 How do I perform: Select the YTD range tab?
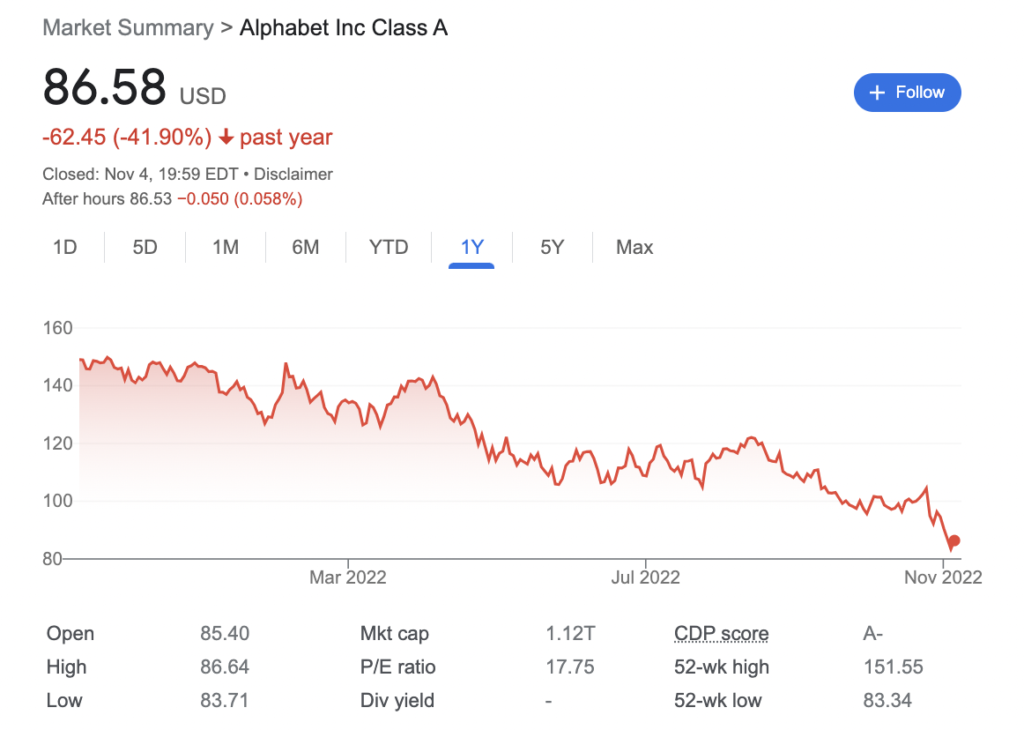pos(389,247)
